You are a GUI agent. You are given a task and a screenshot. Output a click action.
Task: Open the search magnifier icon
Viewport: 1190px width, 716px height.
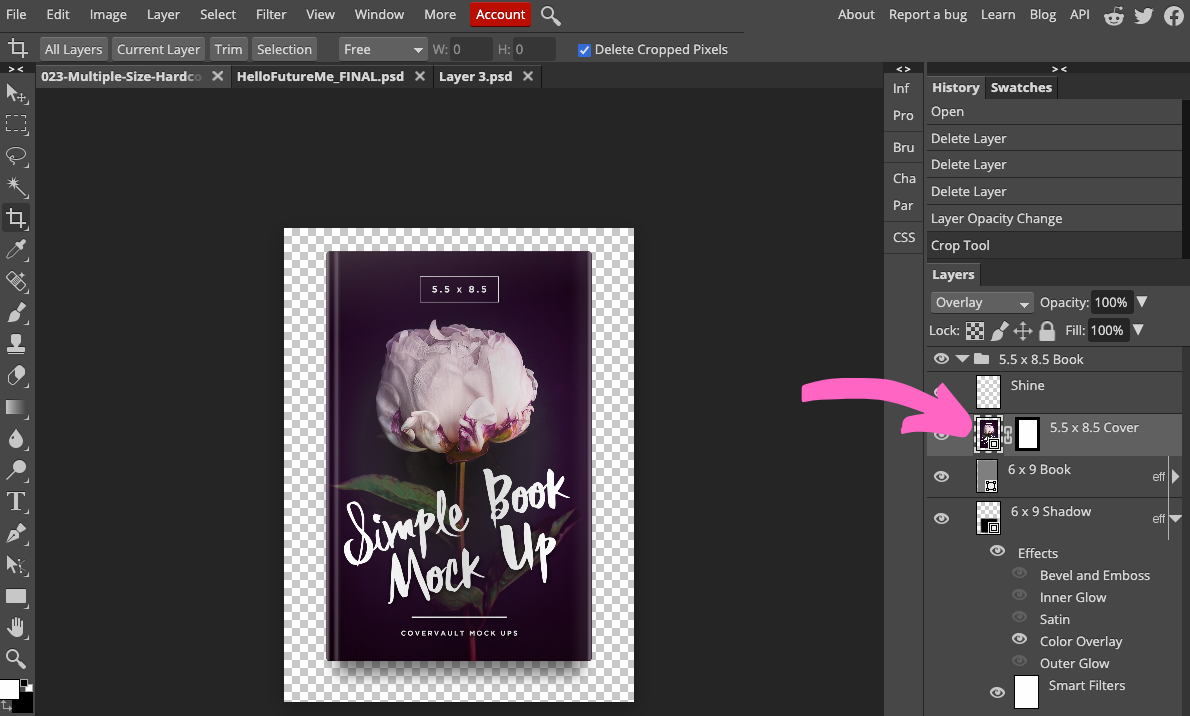coord(550,15)
